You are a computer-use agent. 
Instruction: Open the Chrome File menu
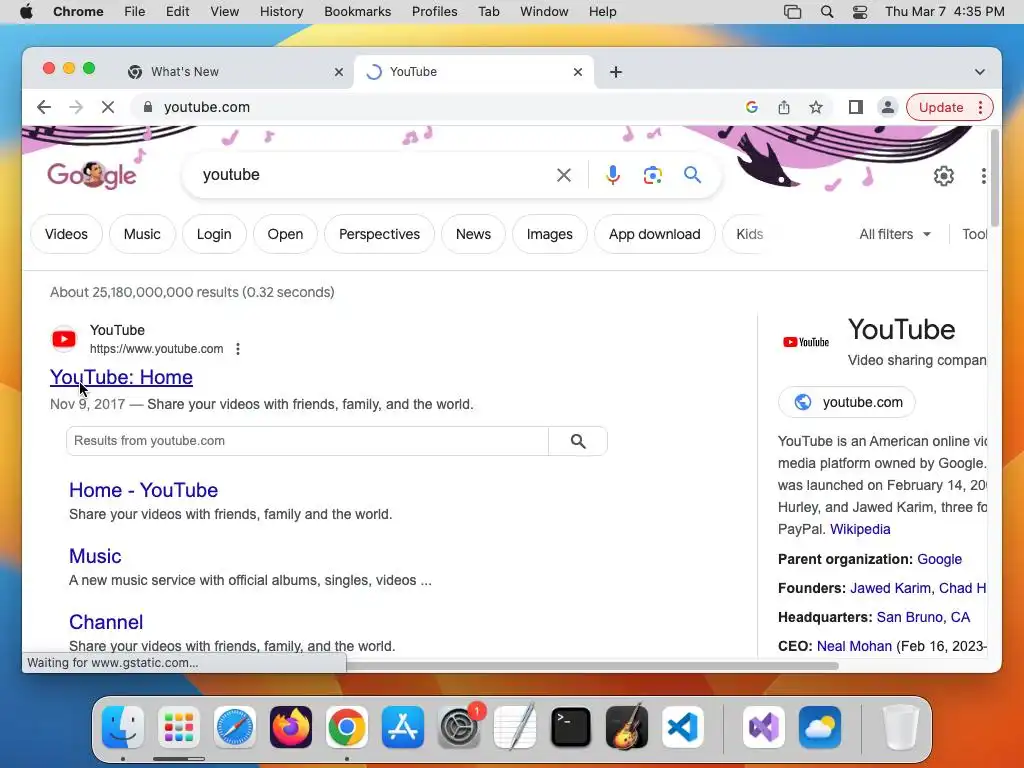coord(135,12)
